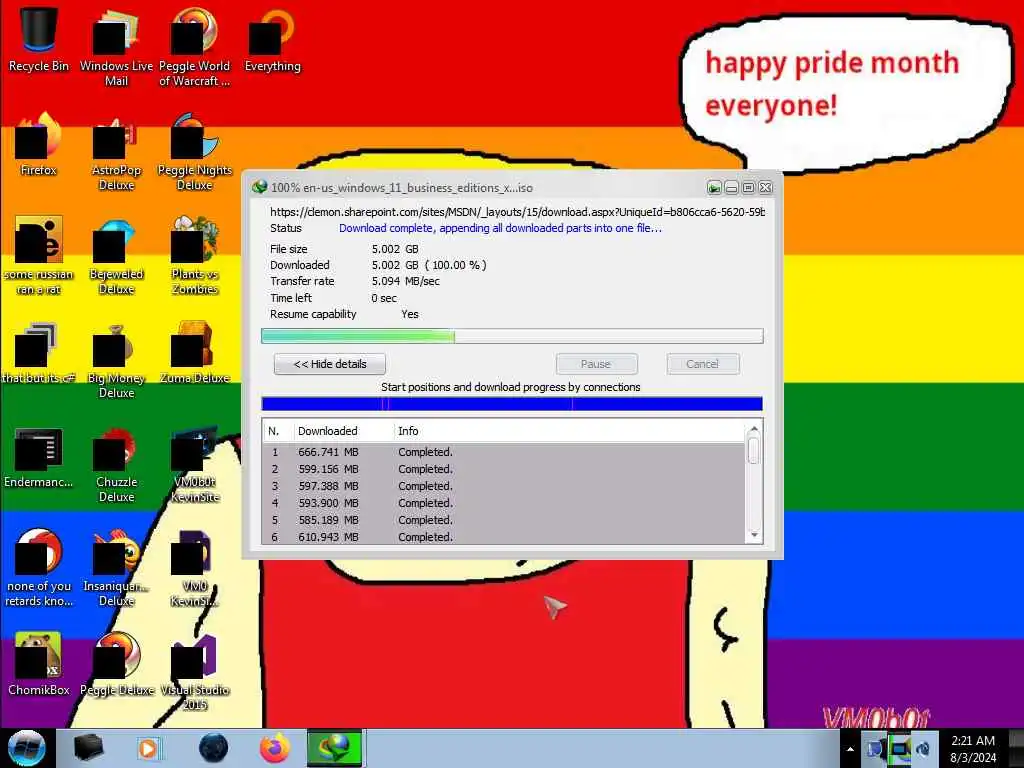
Task: Open the media player taskbar icon
Action: (149, 748)
